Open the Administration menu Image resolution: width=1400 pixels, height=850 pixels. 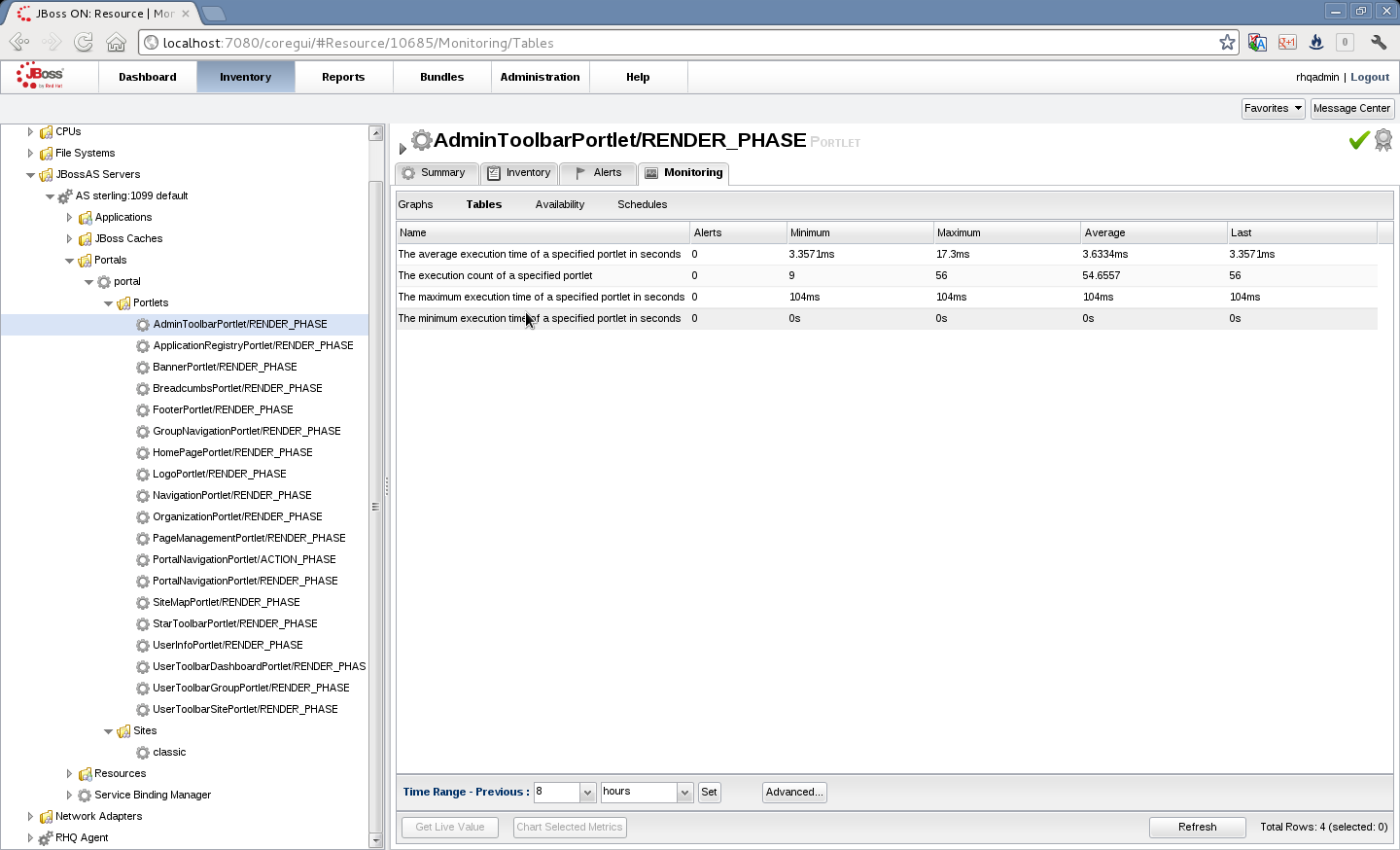540,77
